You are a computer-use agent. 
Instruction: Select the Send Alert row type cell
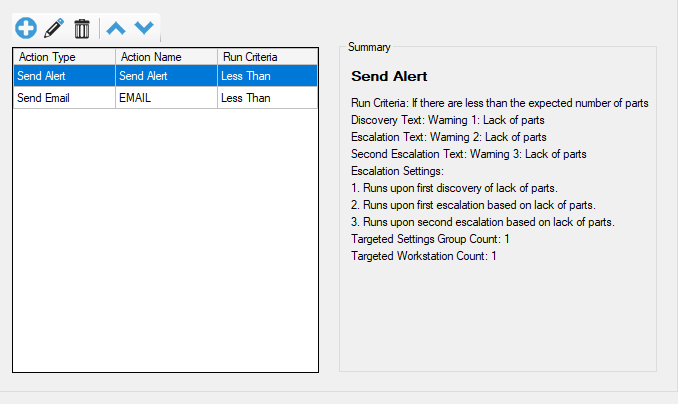[x=64, y=76]
